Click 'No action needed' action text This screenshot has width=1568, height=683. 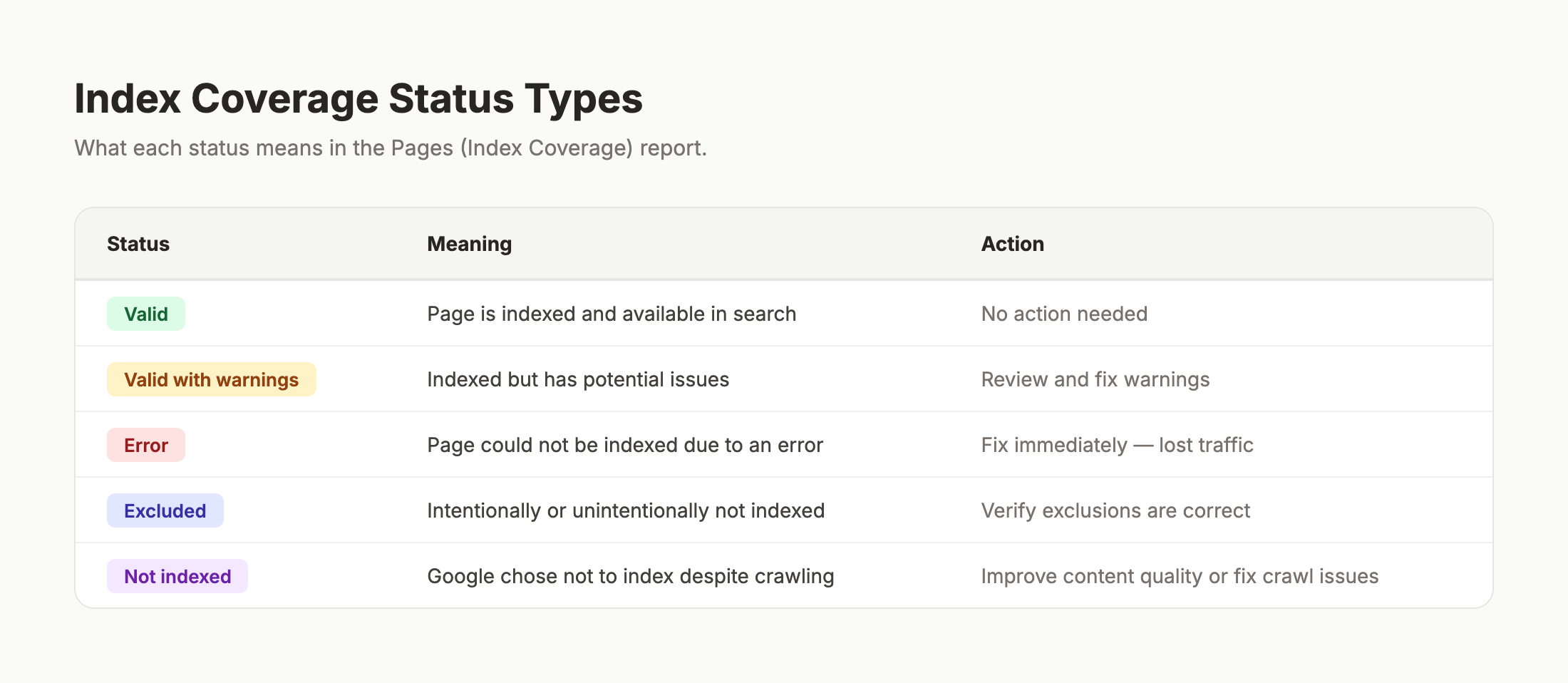[1064, 314]
